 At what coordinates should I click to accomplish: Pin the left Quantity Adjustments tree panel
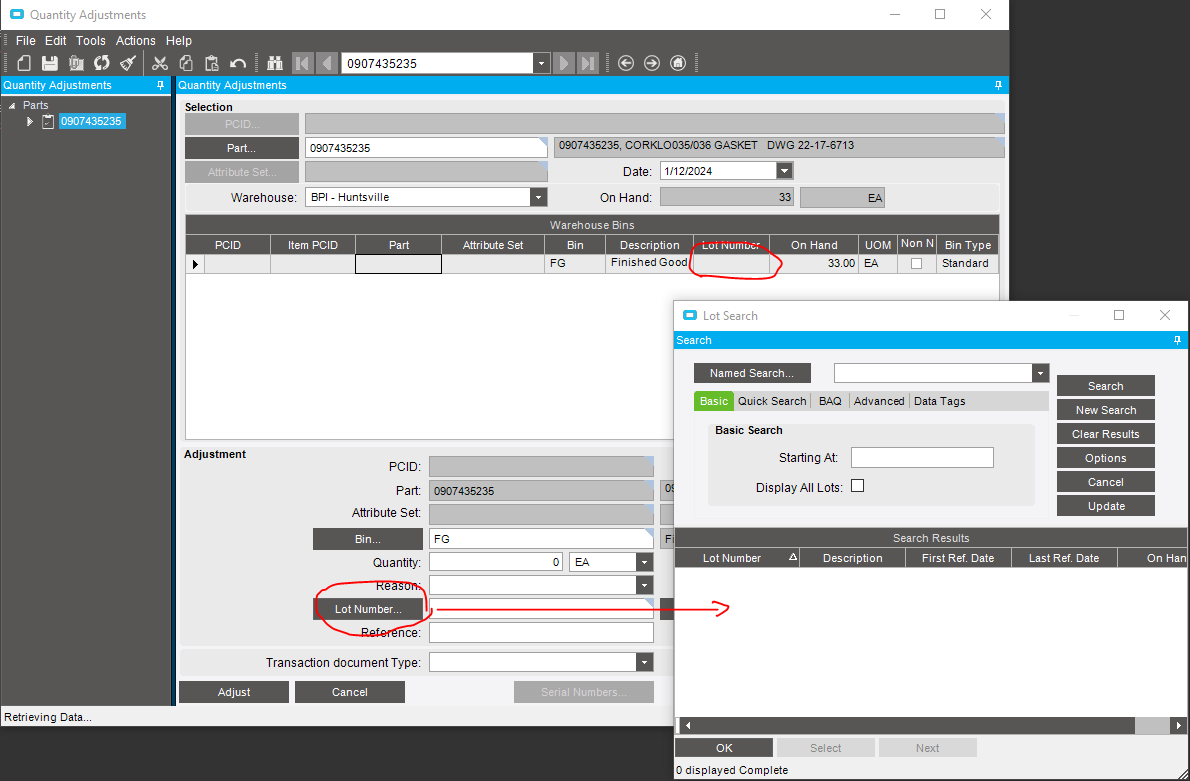(x=160, y=85)
